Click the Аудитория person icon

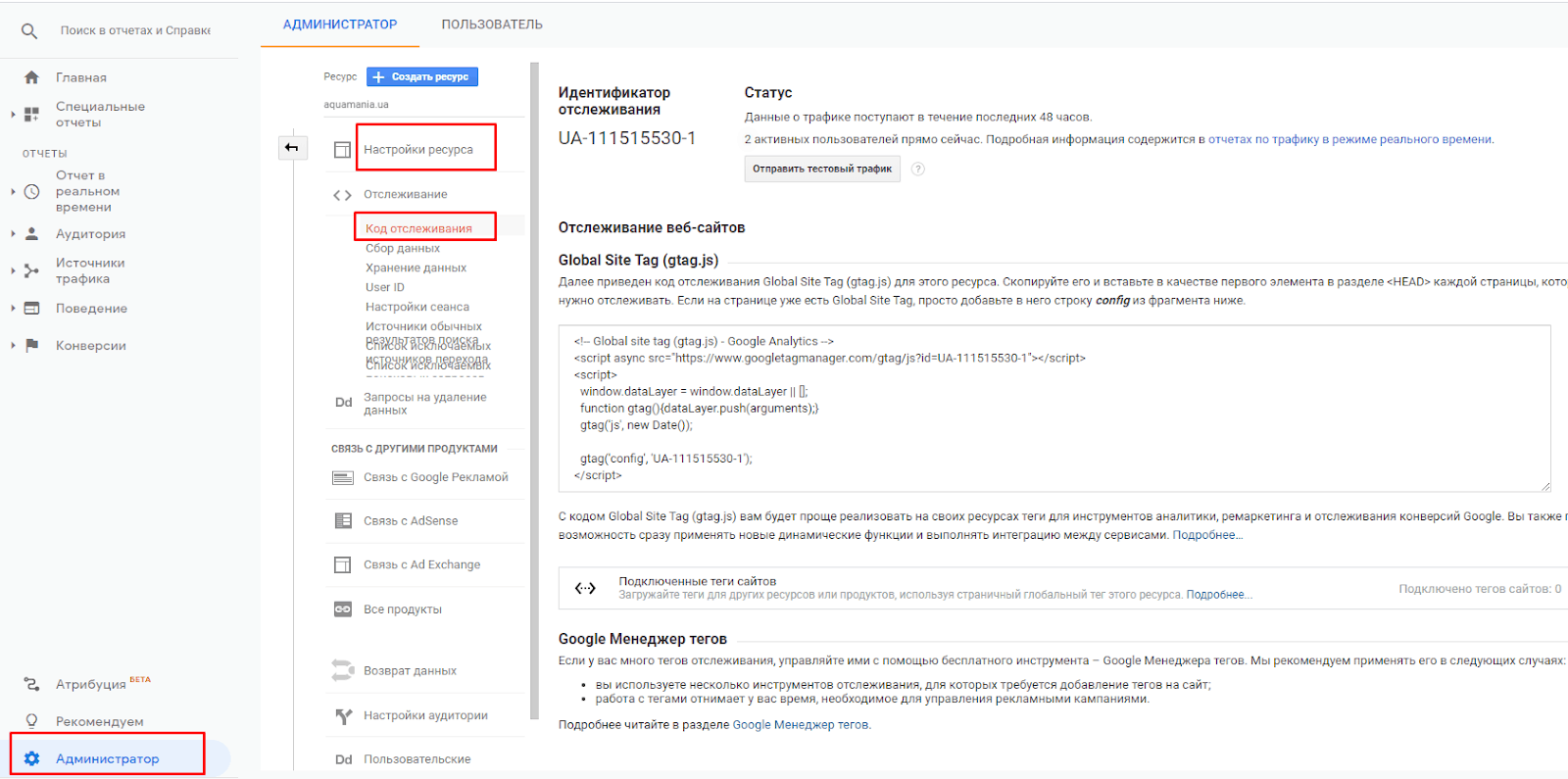pos(31,234)
